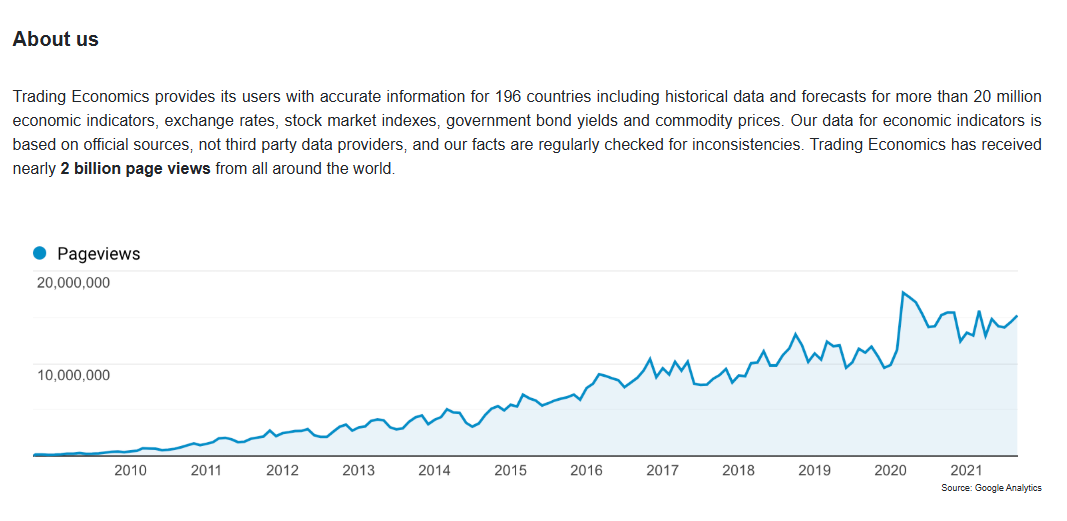Click the 10,000,000 y-axis label
Viewport: 1067px width, 521px height.
(72, 375)
